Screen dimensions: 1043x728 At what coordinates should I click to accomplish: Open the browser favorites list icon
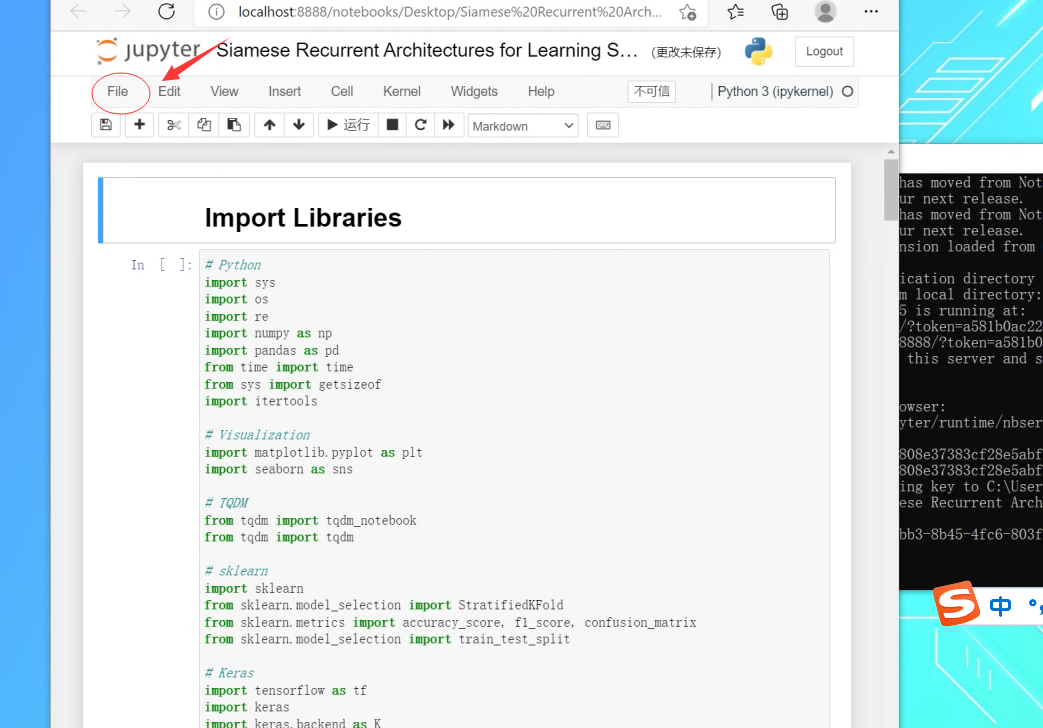pos(736,11)
